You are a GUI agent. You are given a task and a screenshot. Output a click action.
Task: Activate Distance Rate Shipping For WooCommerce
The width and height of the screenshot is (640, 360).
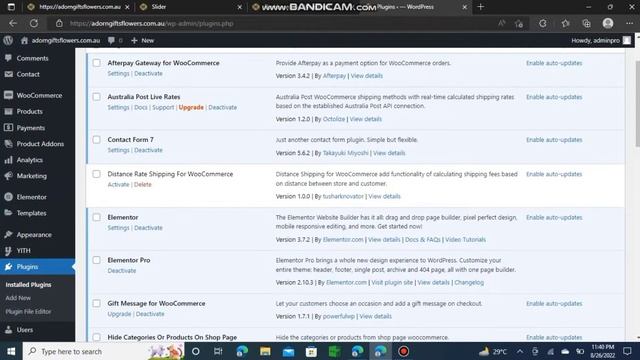(x=118, y=184)
